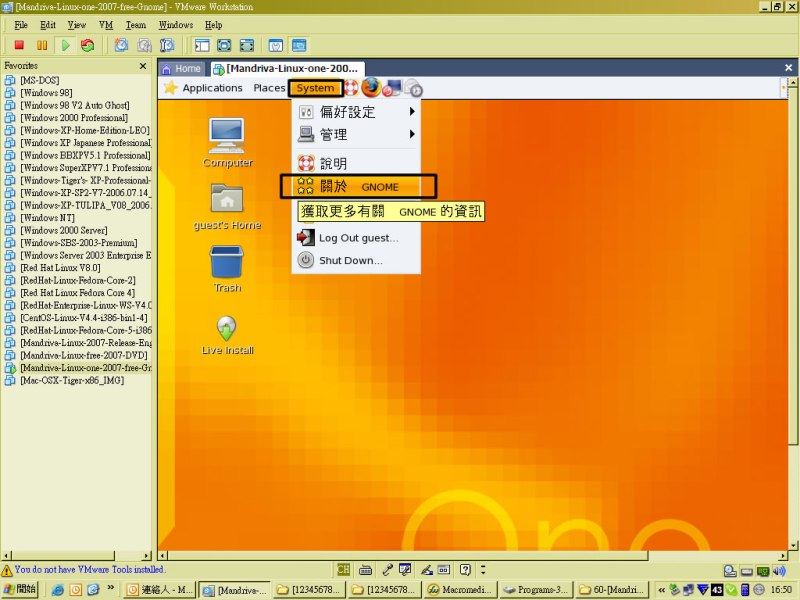Select [Mac-OSX-Tiger-x86_IMG] favorite
This screenshot has width=800, height=600.
pos(72,380)
